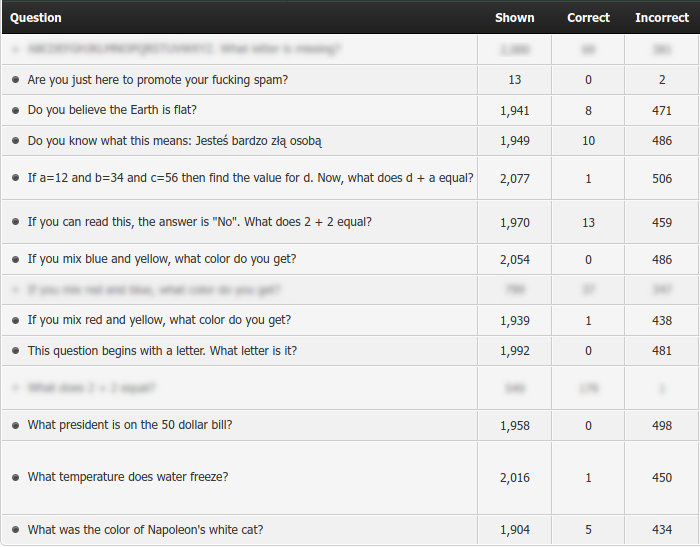Image resolution: width=700 pixels, height=547 pixels.
Task: Click the bullet next to 50 dollar bill question
Action: pyautogui.click(x=15, y=425)
